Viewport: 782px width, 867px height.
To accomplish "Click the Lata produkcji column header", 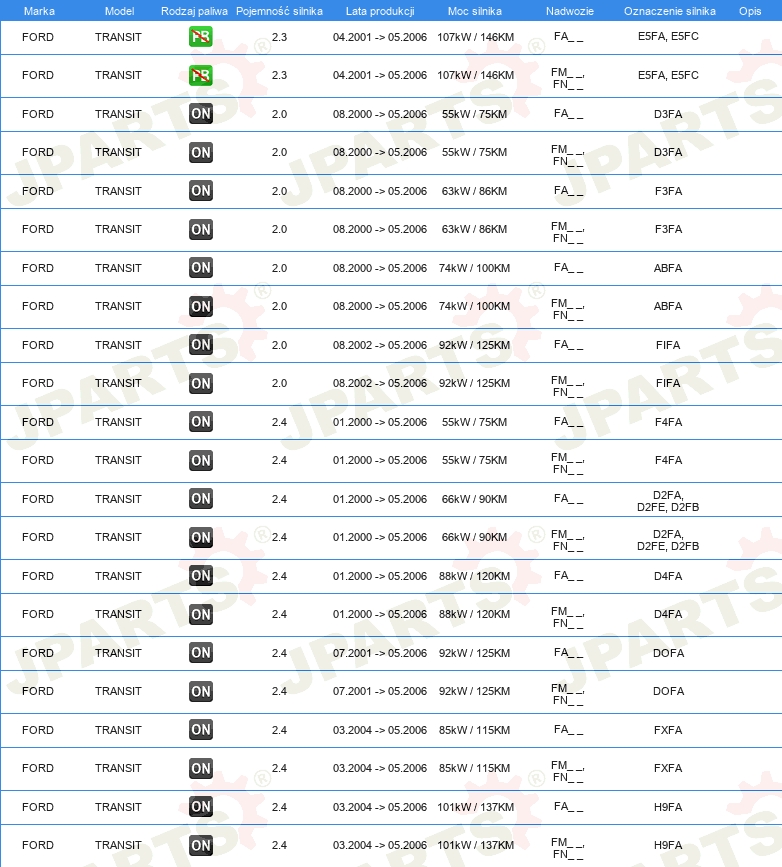I will pos(380,11).
